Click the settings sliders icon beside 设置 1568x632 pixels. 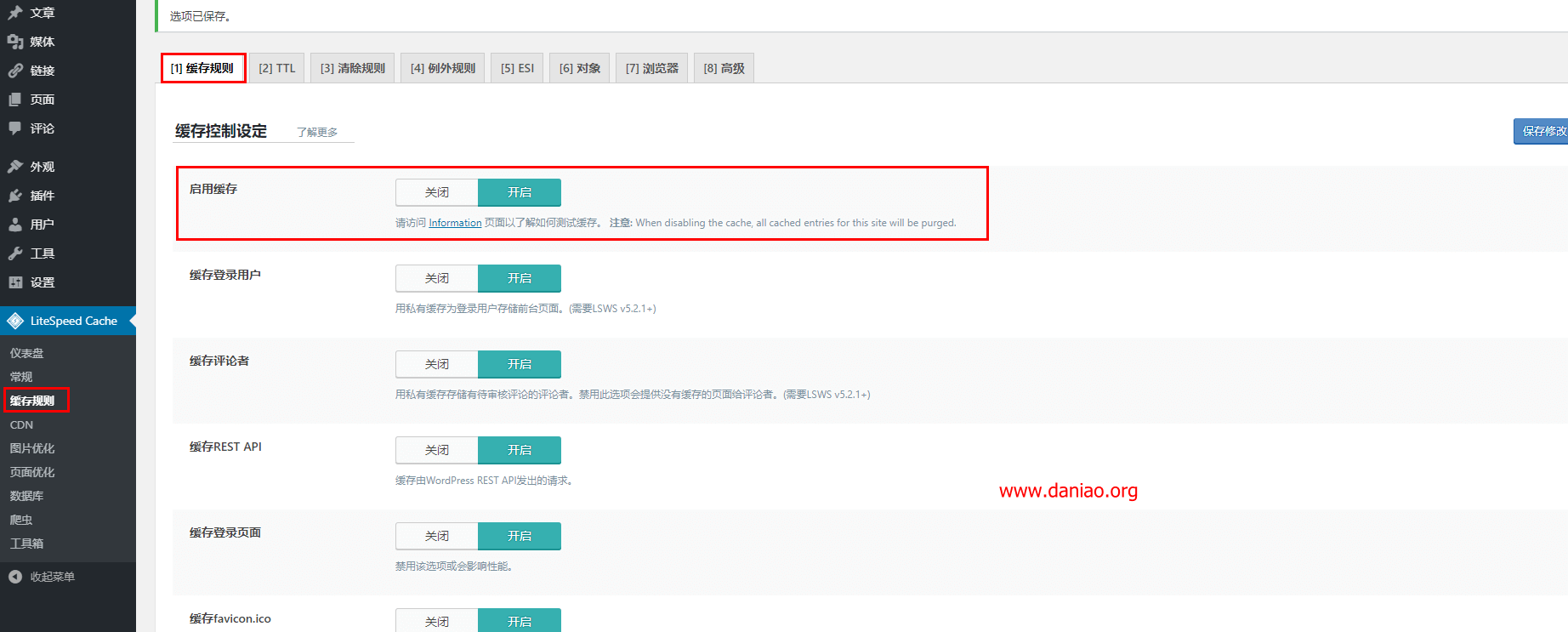[x=15, y=282]
